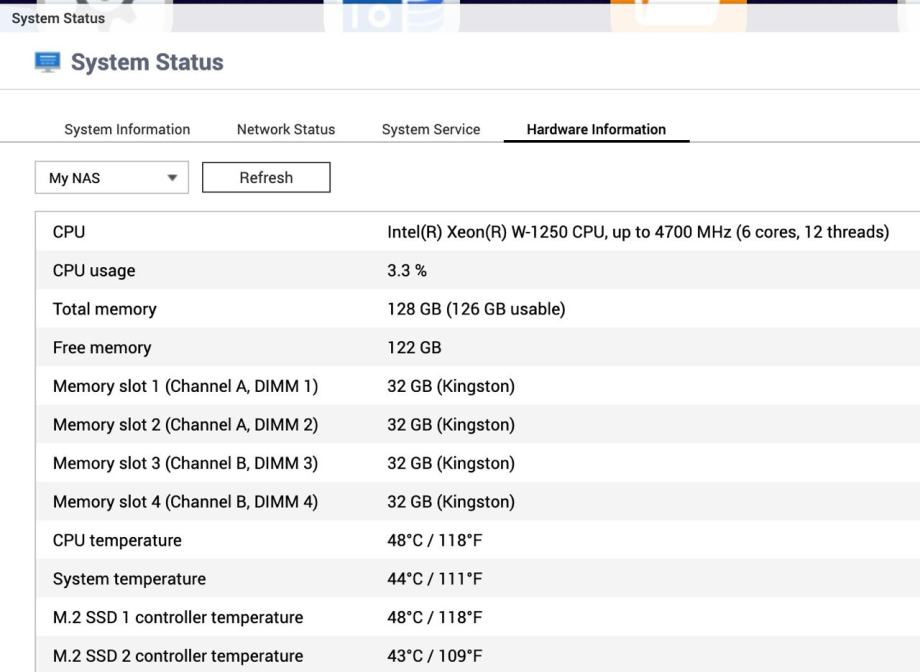
Task: Click the Free memory 122 GB value
Action: tap(414, 348)
